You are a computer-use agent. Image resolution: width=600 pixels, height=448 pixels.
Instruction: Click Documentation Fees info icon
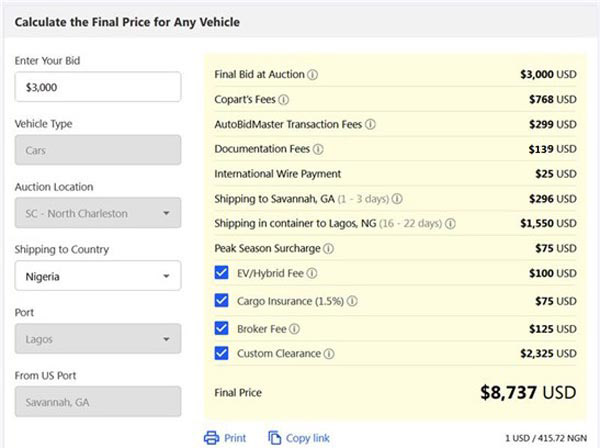click(318, 149)
